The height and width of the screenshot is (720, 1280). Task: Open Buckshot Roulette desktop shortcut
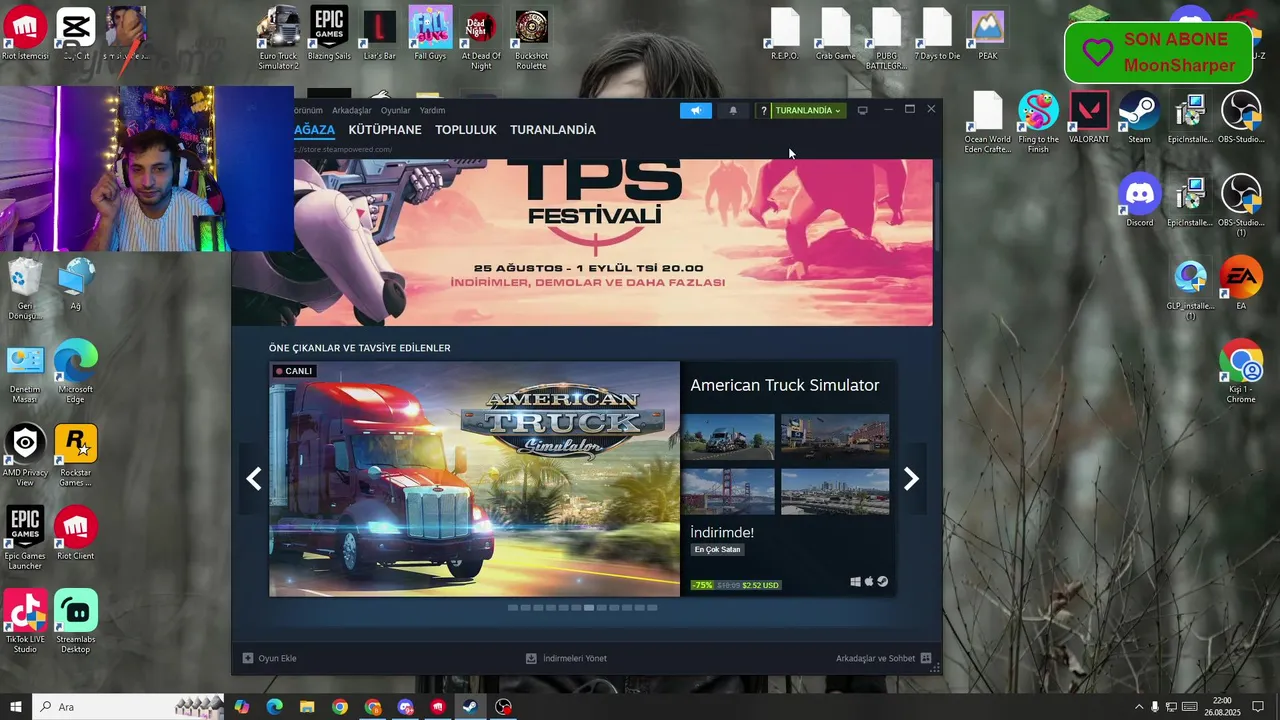point(531,38)
